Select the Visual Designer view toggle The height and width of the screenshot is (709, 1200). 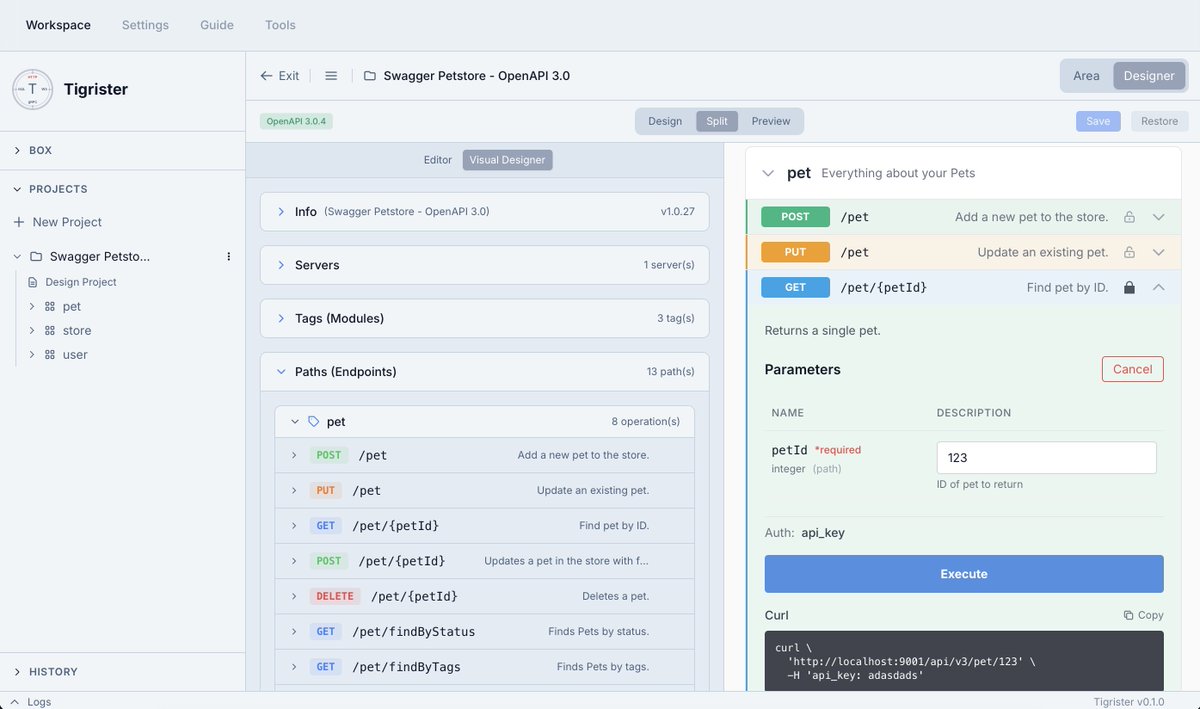507,160
